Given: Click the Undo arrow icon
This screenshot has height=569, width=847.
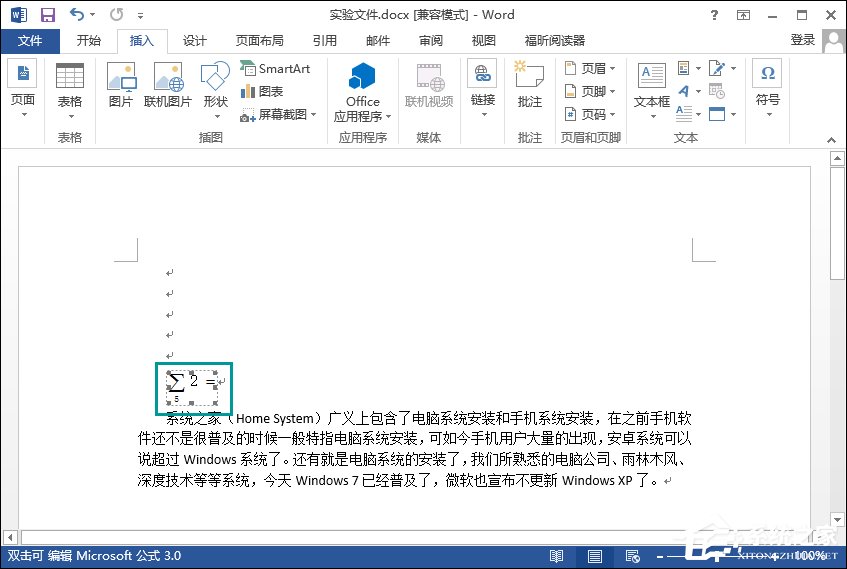Looking at the screenshot, I should 78,15.
